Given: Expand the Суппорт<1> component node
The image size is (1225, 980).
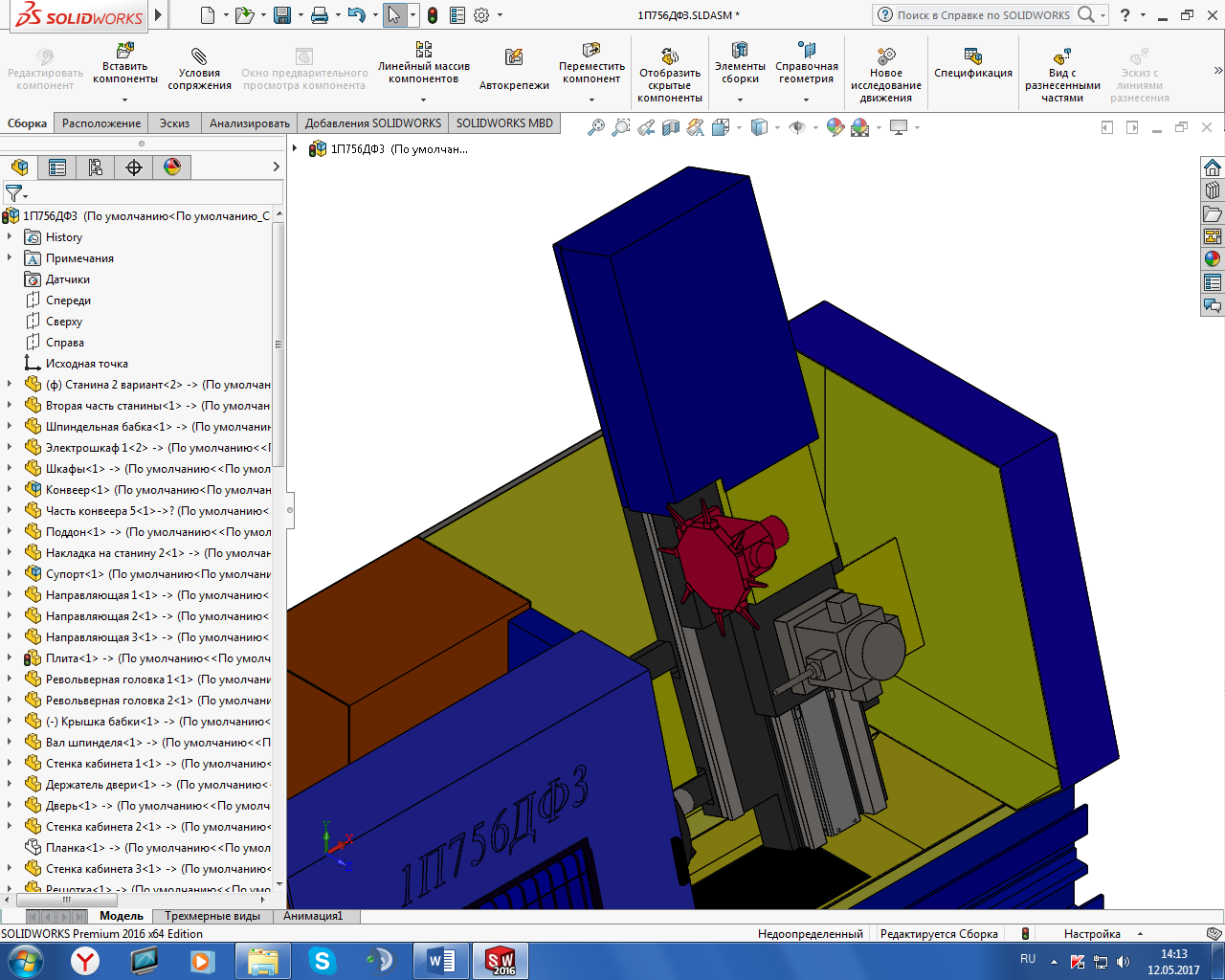Looking at the screenshot, I should coord(10,574).
